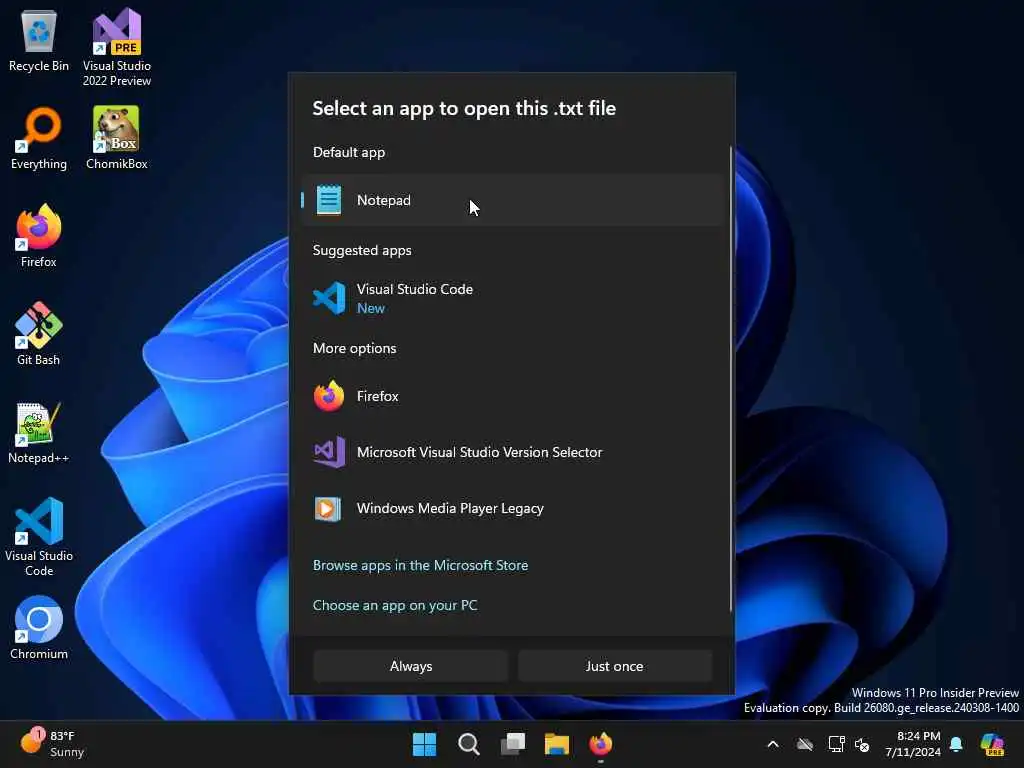Choose Visual Studio Code from suggested apps
This screenshot has height=768, width=1024.
coord(513,298)
